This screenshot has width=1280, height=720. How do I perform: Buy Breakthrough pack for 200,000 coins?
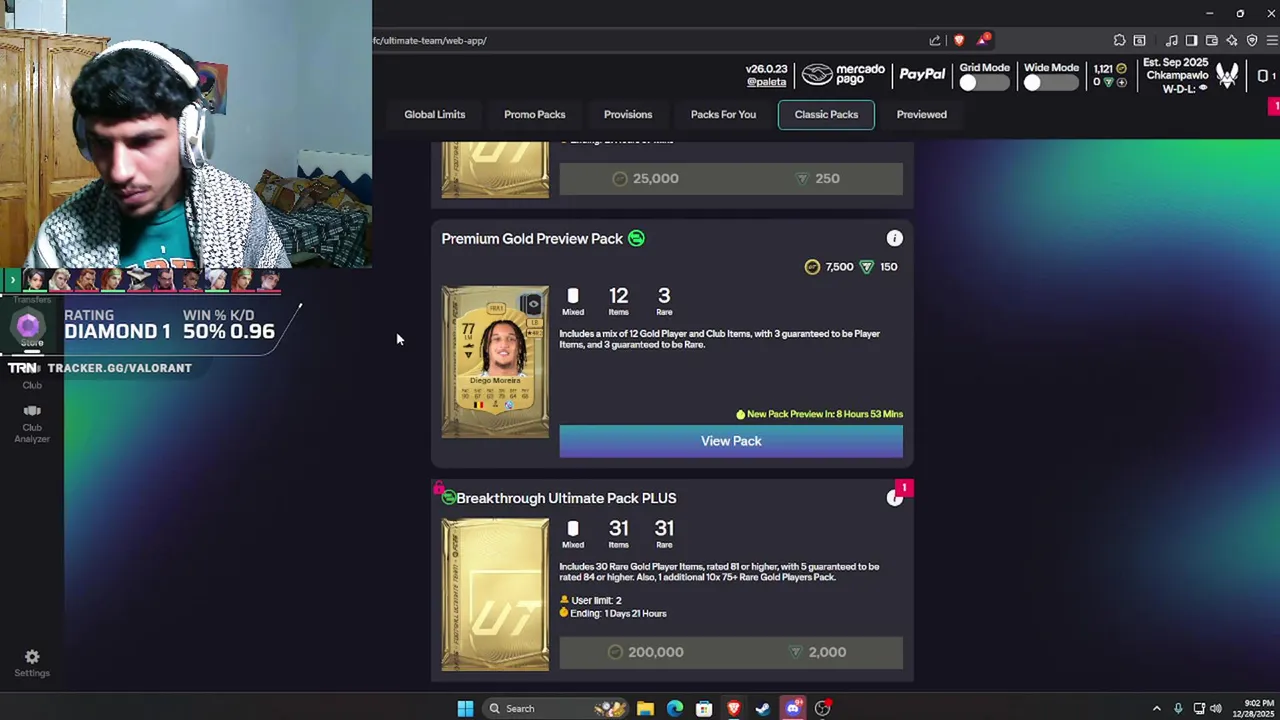coord(645,652)
